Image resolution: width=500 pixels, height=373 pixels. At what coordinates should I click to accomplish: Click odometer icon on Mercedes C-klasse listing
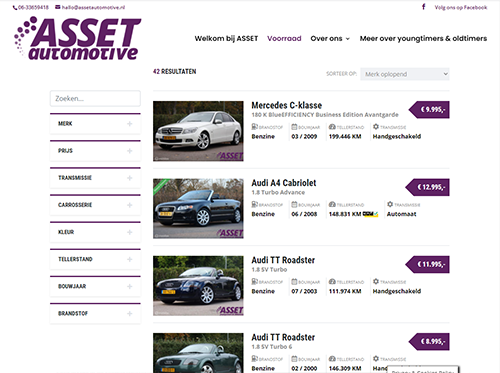coord(332,127)
